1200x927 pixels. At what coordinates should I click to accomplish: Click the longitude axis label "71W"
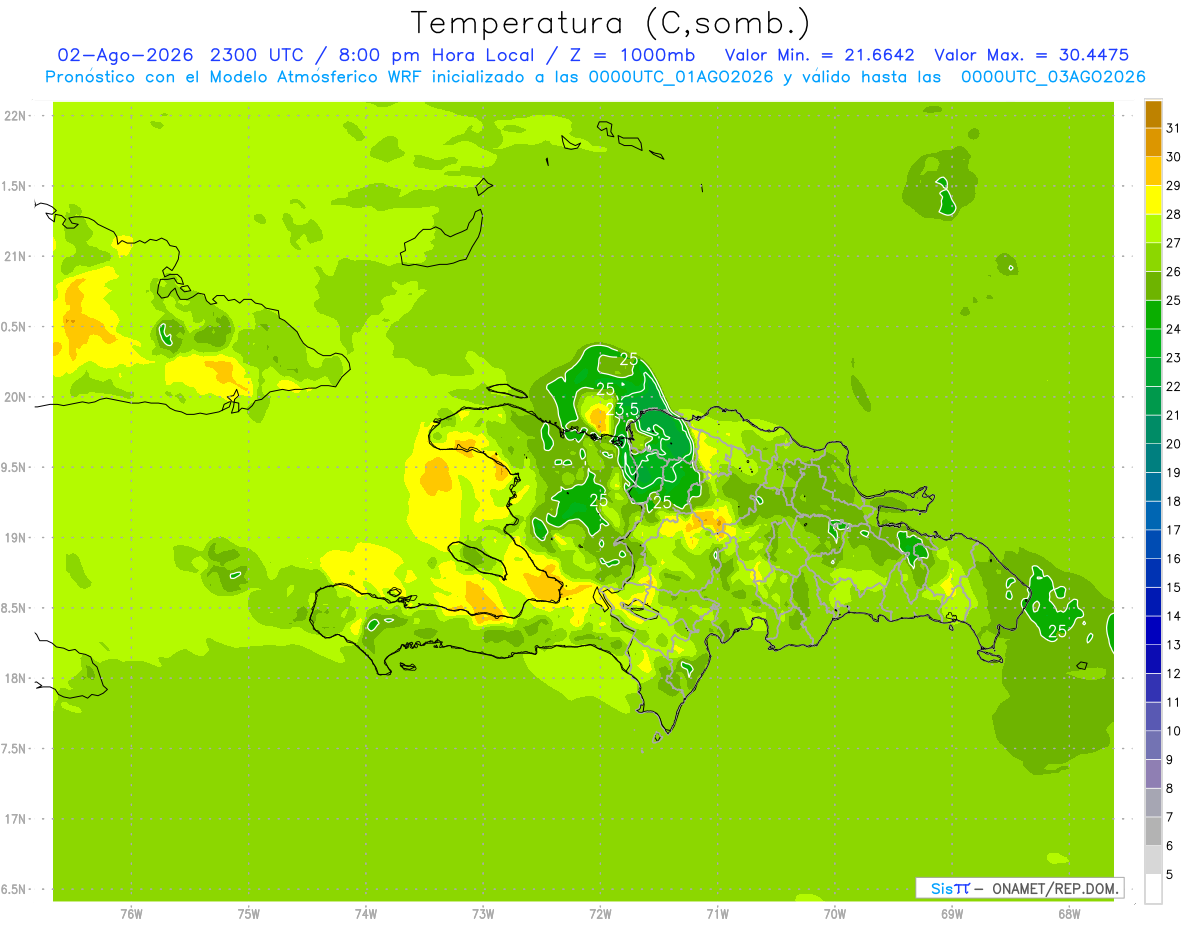717,914
